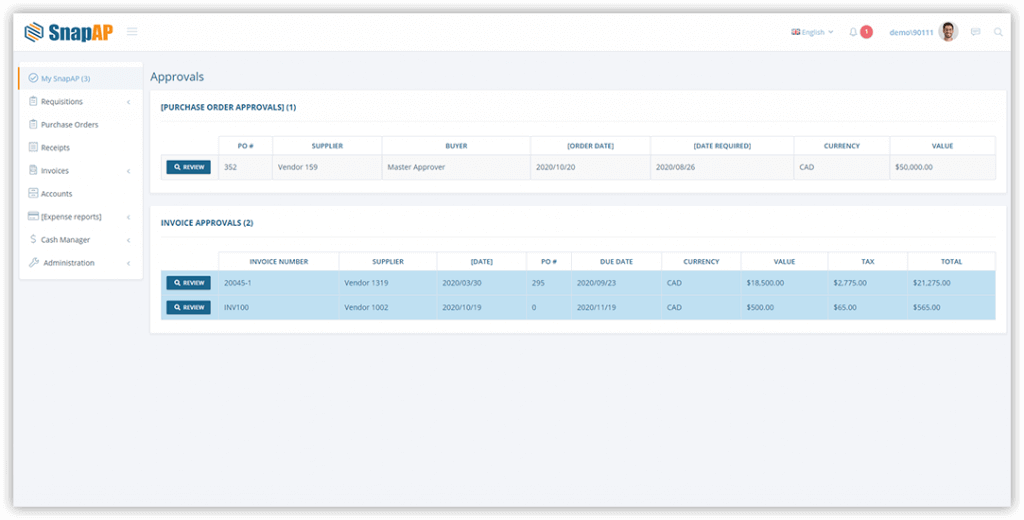Click the My SnapAP checkmark icon
Viewport: 1024px width, 520px height.
pyautogui.click(x=33, y=78)
